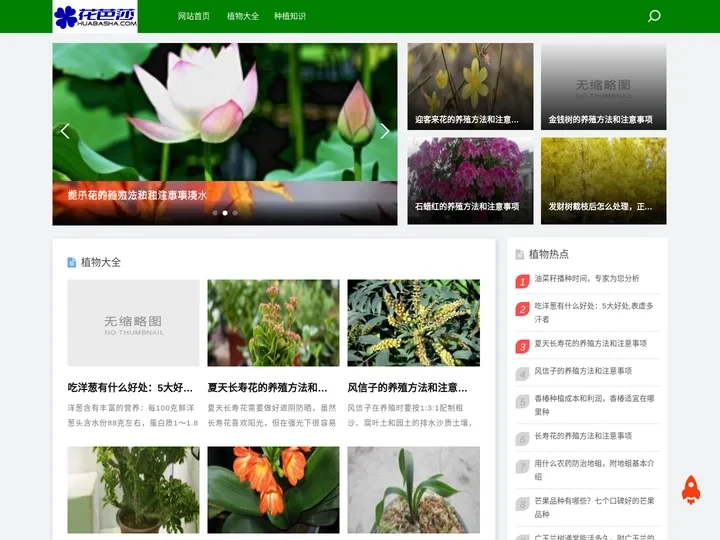Image resolution: width=720 pixels, height=540 pixels.
Task: Click rank badge number 5
Action: pyautogui.click(x=522, y=402)
